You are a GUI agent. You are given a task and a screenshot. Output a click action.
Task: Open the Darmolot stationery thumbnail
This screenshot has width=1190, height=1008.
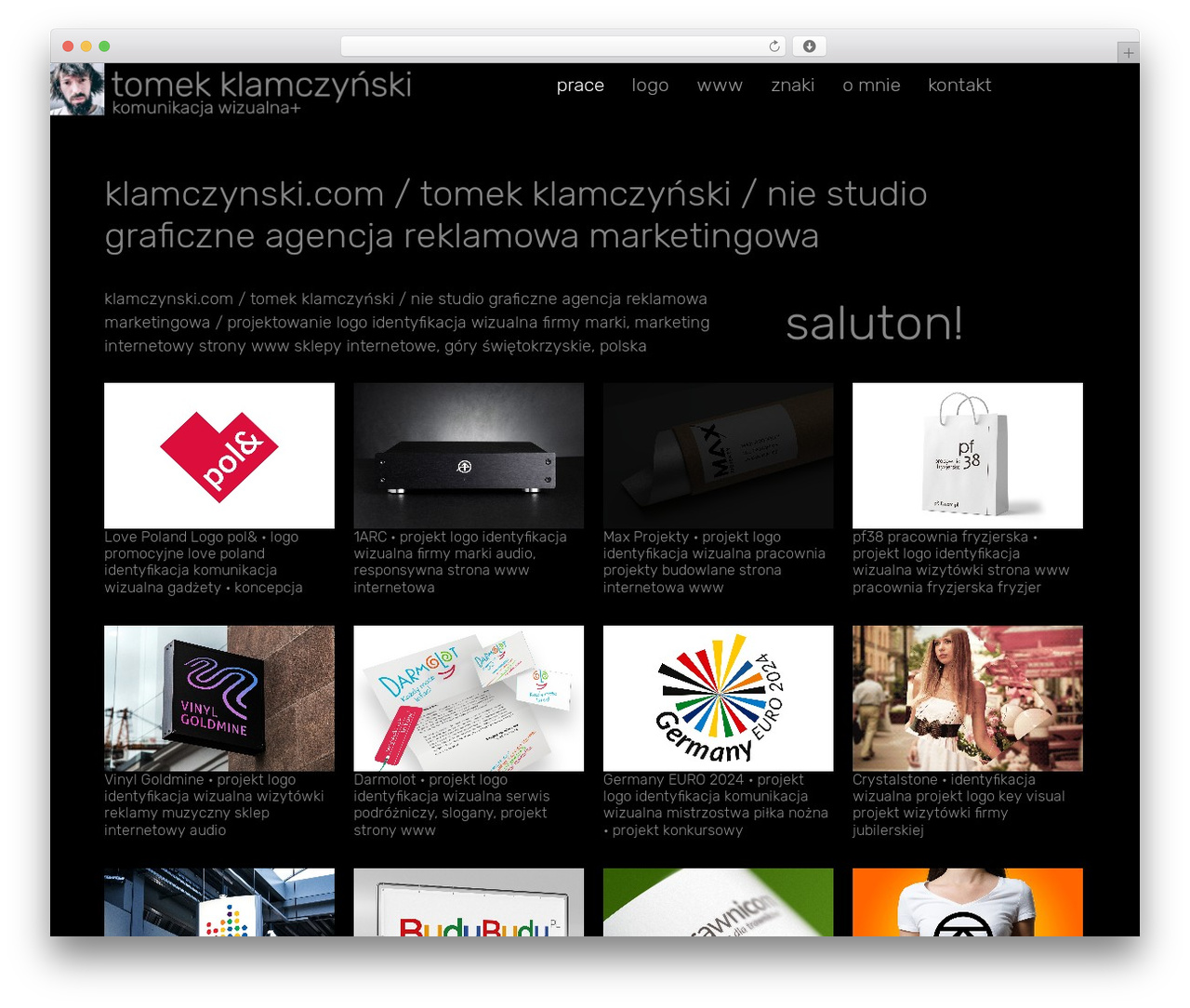(x=469, y=698)
